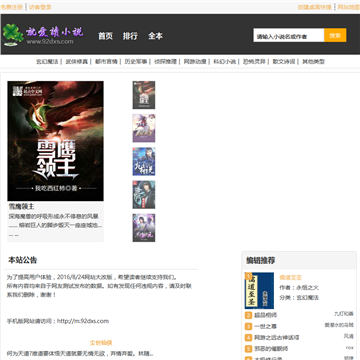360x360 pixels.
Task: Go to 首页 in the header
Action: pyautogui.click(x=105, y=36)
